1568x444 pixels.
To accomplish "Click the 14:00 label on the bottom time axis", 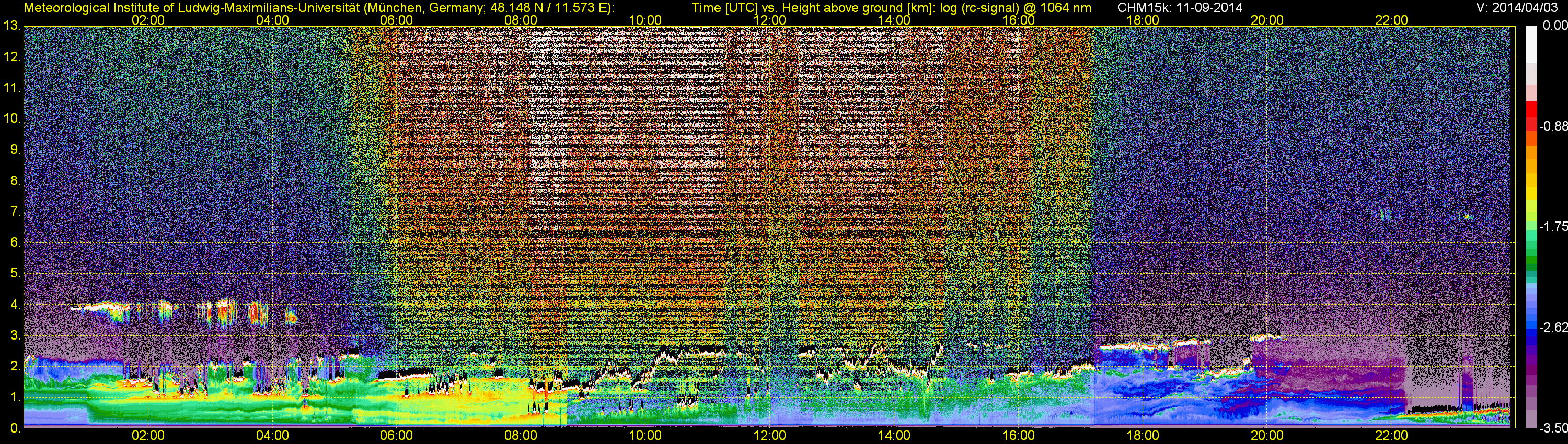I will [x=894, y=436].
